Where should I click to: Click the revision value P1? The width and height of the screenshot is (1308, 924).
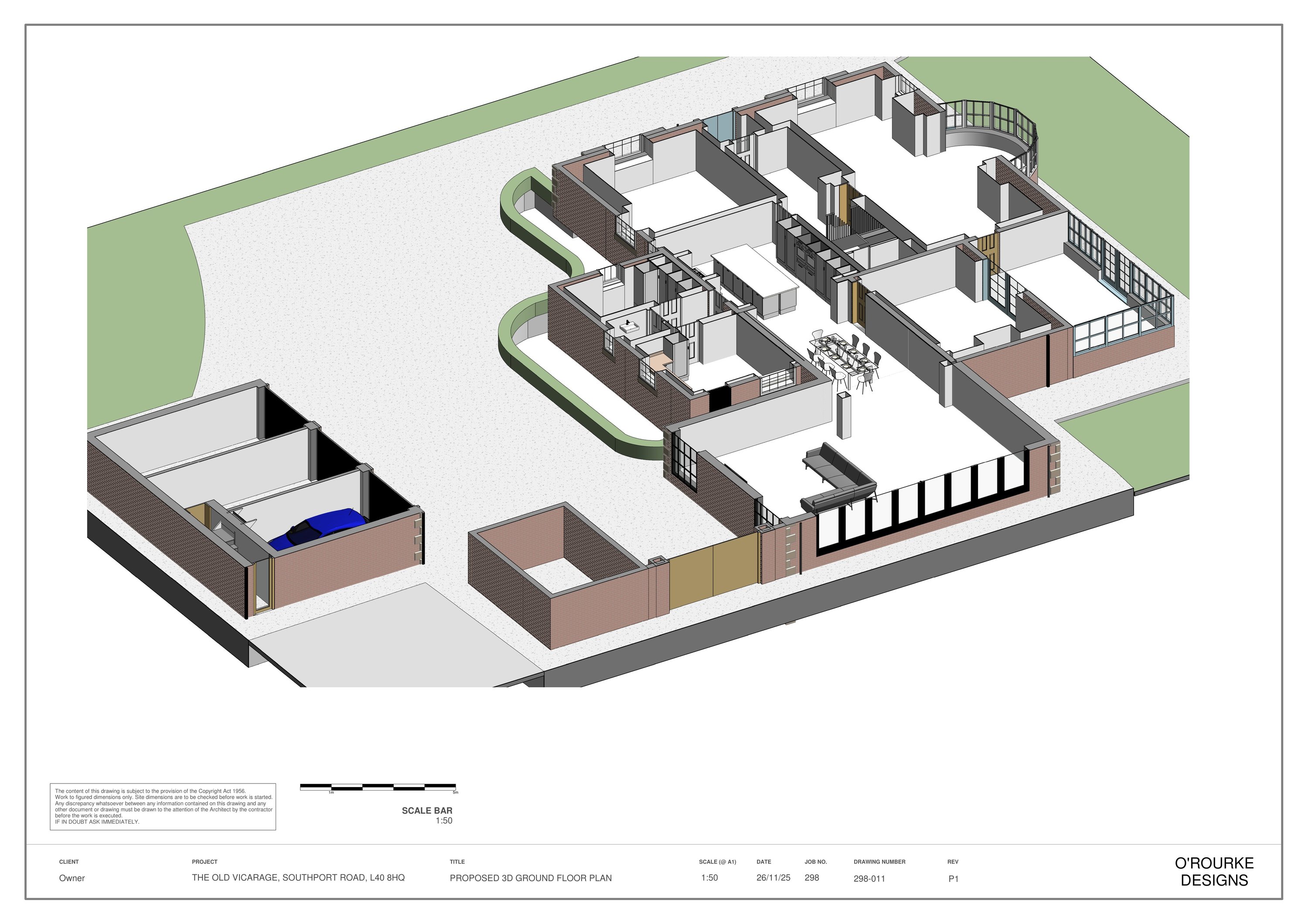tap(953, 879)
